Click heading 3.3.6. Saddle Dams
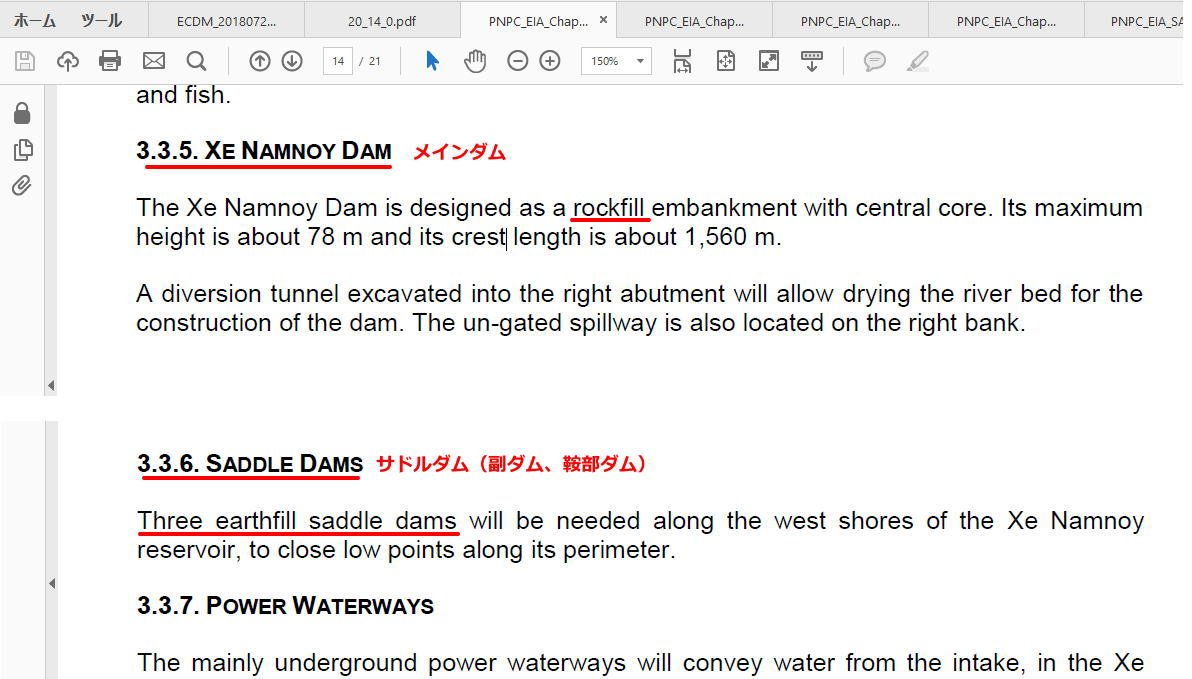The height and width of the screenshot is (679, 1192). tap(250, 464)
